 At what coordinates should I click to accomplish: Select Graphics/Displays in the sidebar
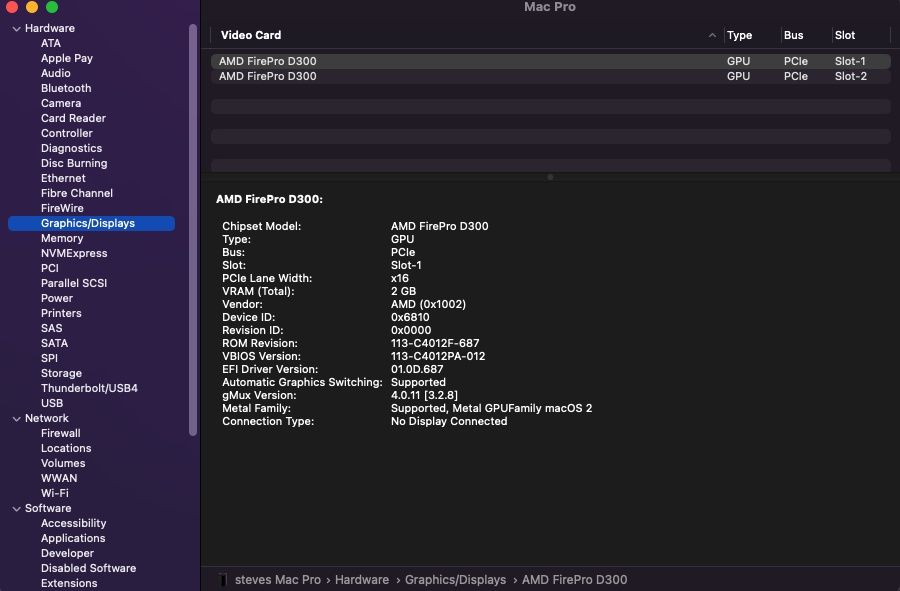click(91, 223)
